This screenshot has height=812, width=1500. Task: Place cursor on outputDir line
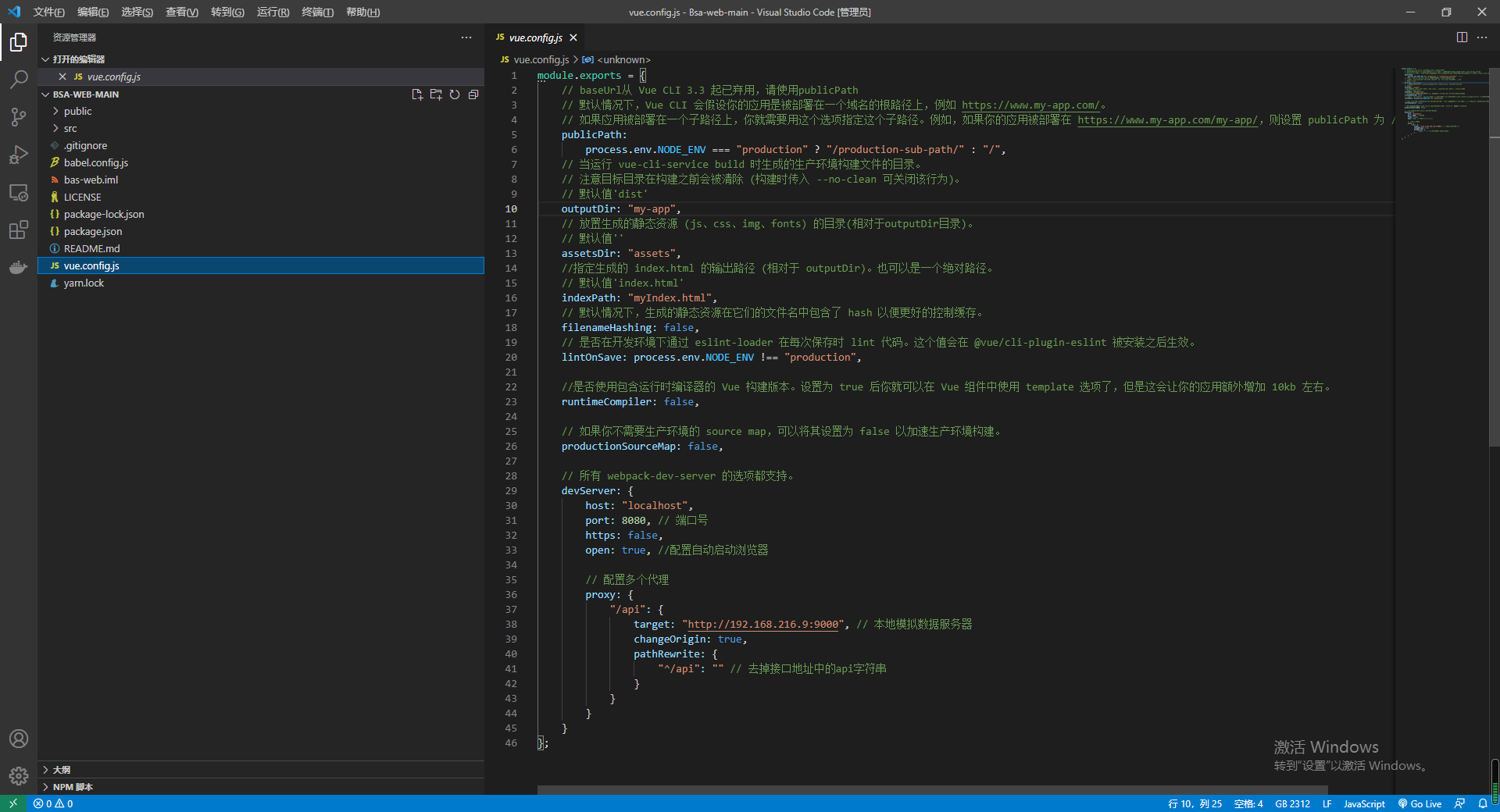(x=621, y=209)
